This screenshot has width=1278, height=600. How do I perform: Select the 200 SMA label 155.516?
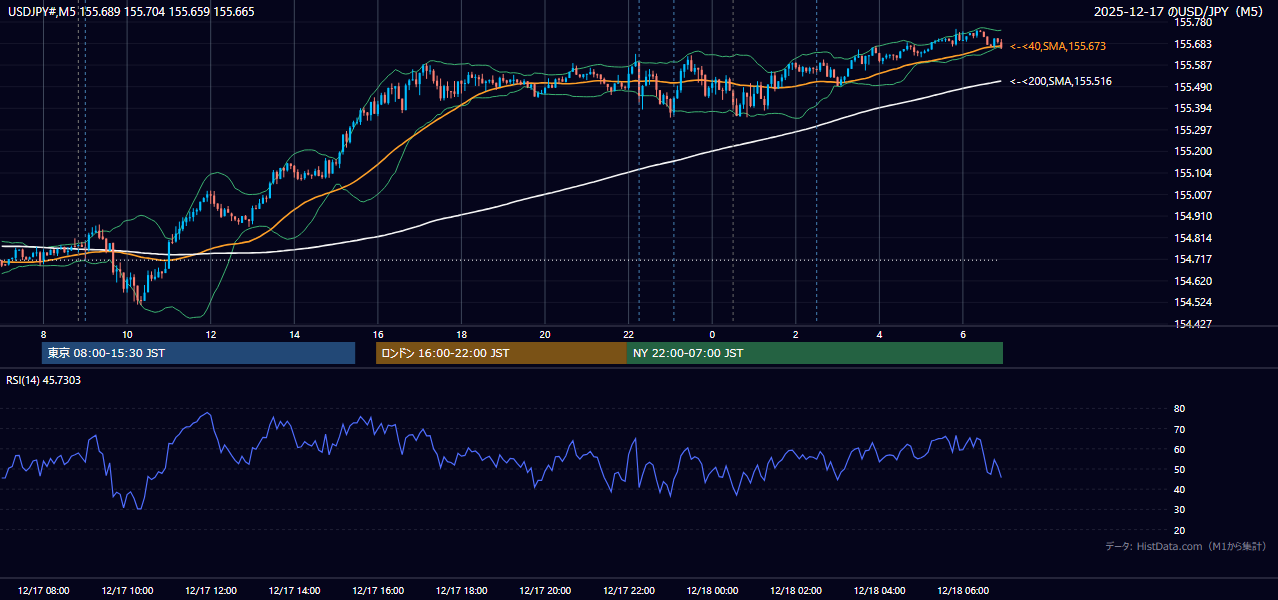(1061, 81)
